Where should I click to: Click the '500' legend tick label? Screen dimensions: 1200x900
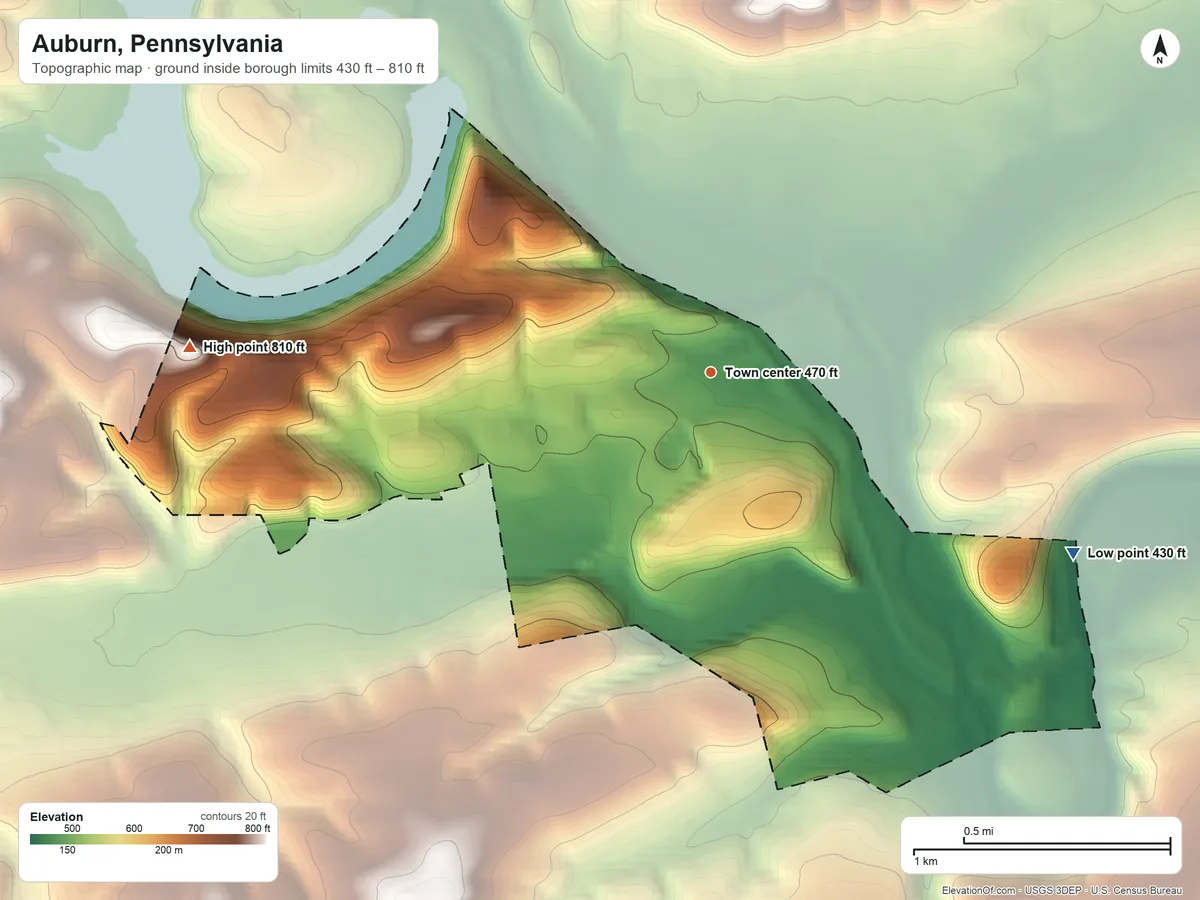pos(72,829)
